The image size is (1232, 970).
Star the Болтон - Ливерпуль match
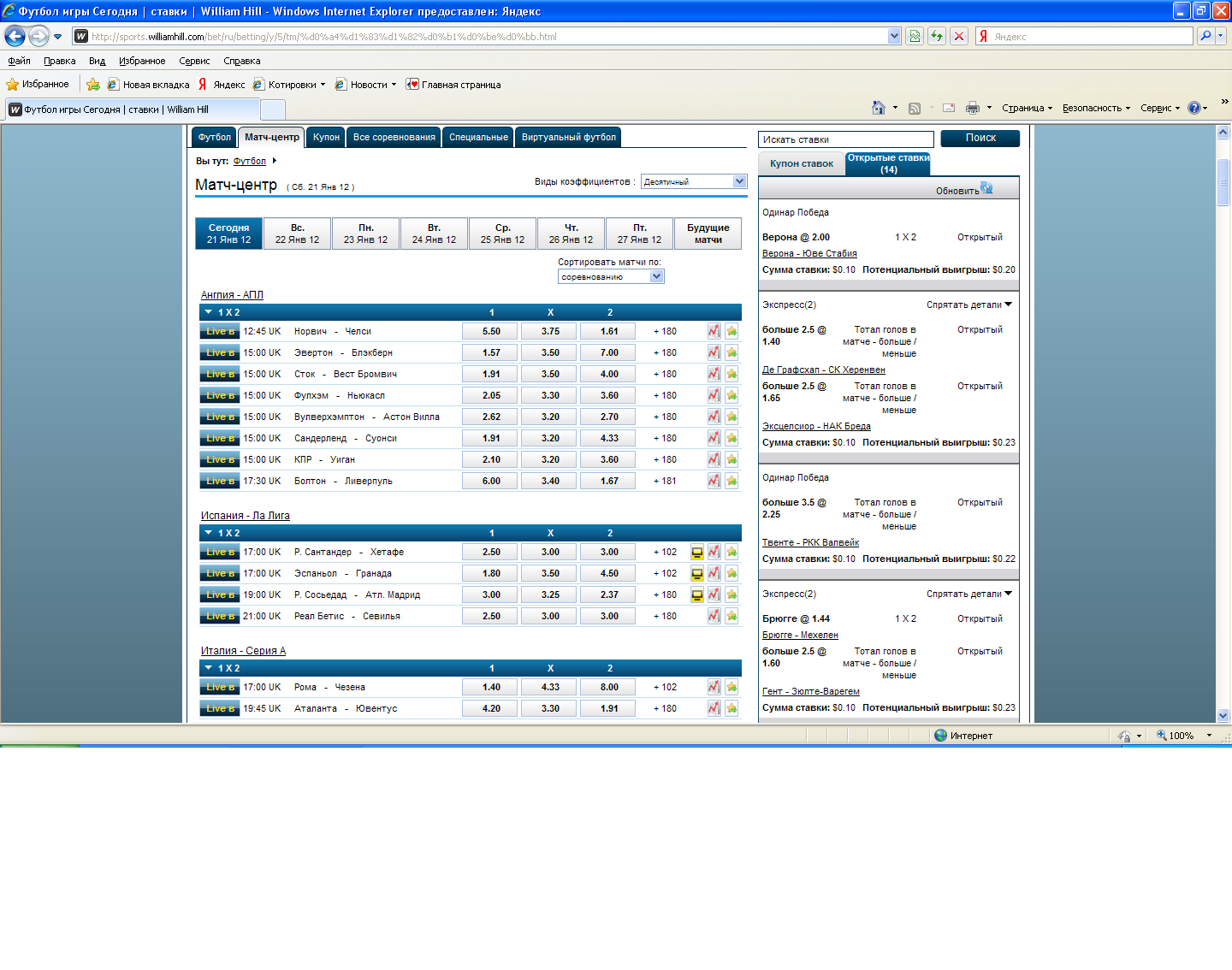pyautogui.click(x=731, y=481)
